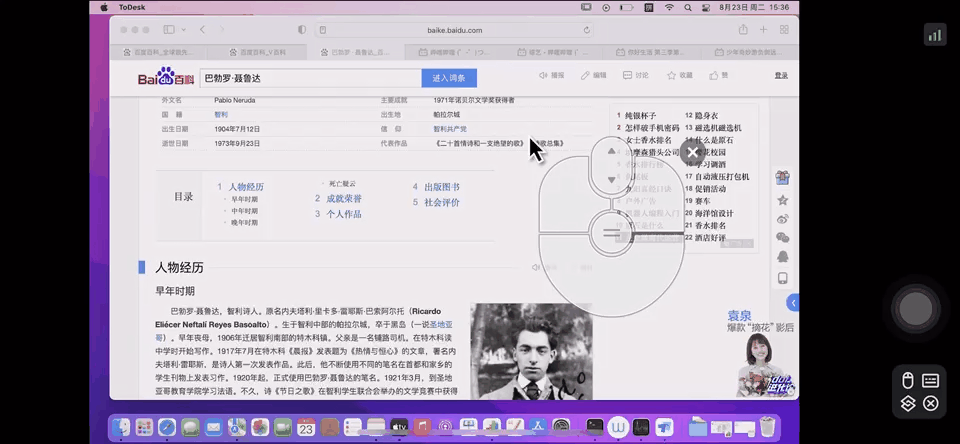Jump to 个人作品 in contents

pyautogui.click(x=344, y=214)
